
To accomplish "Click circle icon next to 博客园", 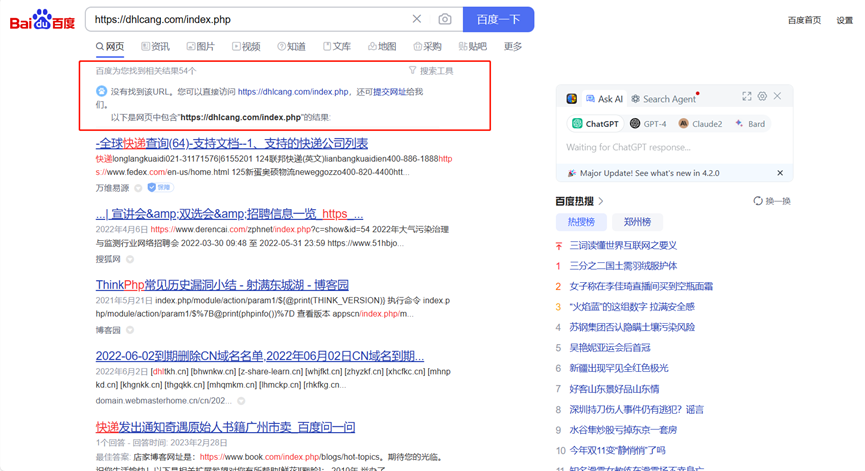I will click(x=130, y=330).
